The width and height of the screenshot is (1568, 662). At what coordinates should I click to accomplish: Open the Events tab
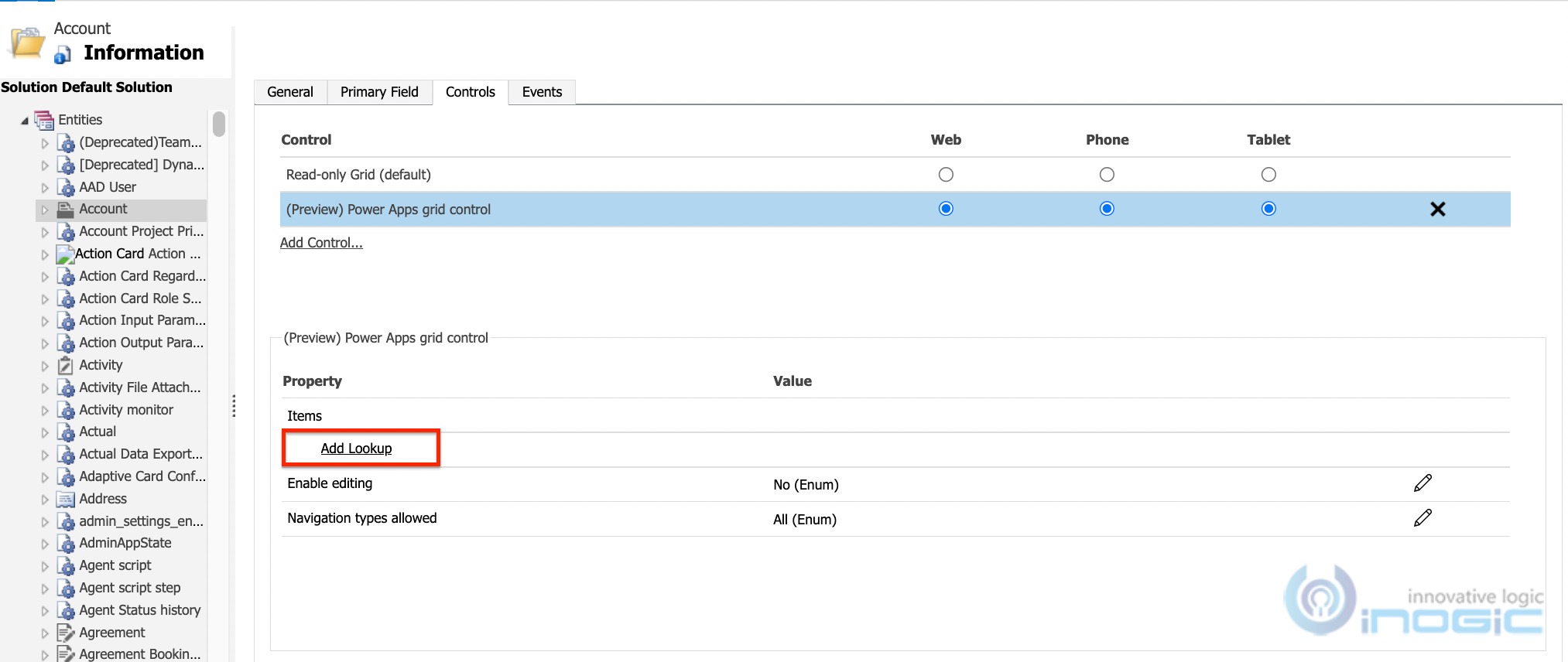(542, 92)
